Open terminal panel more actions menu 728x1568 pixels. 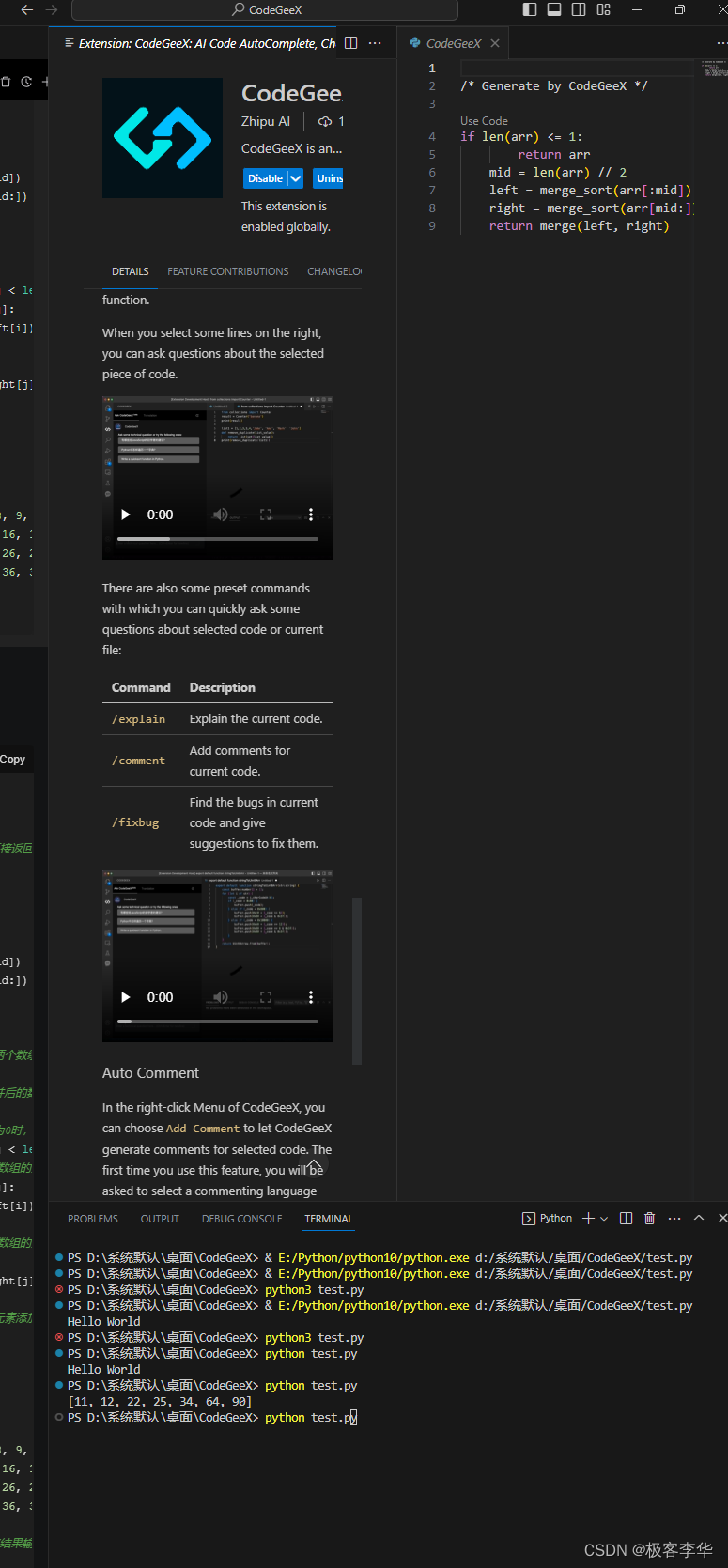click(674, 1218)
